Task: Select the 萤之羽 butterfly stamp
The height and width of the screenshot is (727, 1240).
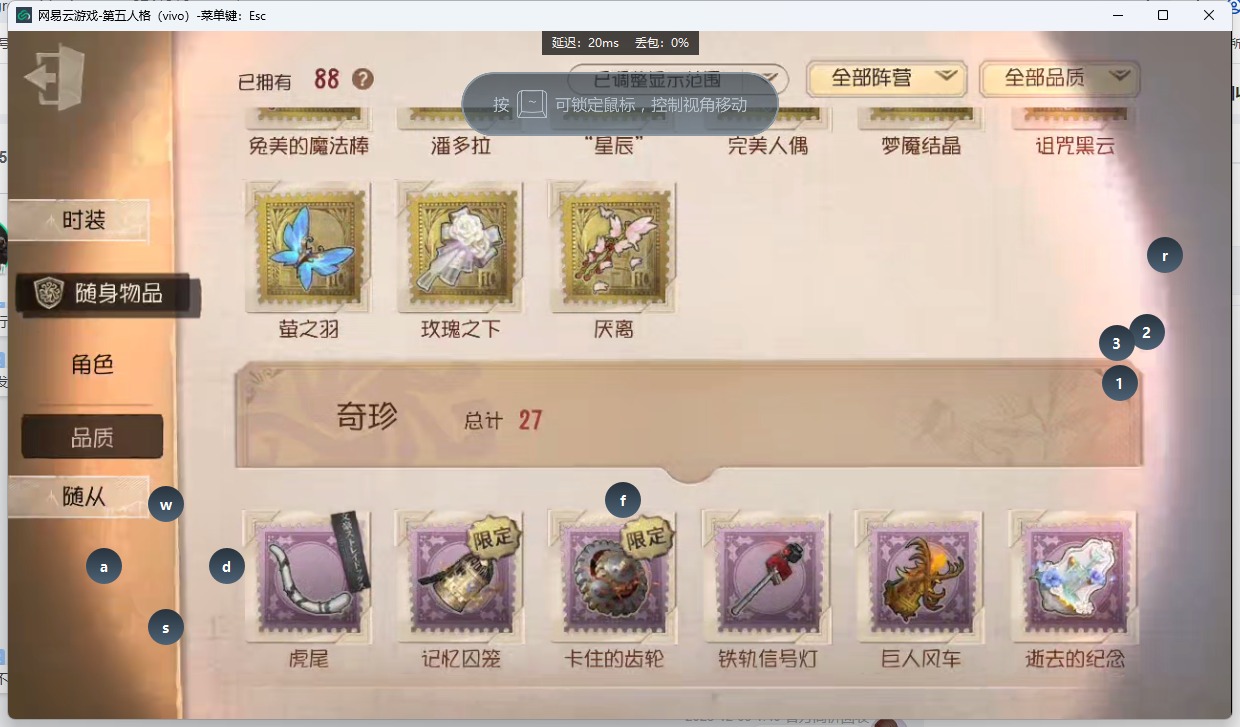Action: pyautogui.click(x=308, y=247)
